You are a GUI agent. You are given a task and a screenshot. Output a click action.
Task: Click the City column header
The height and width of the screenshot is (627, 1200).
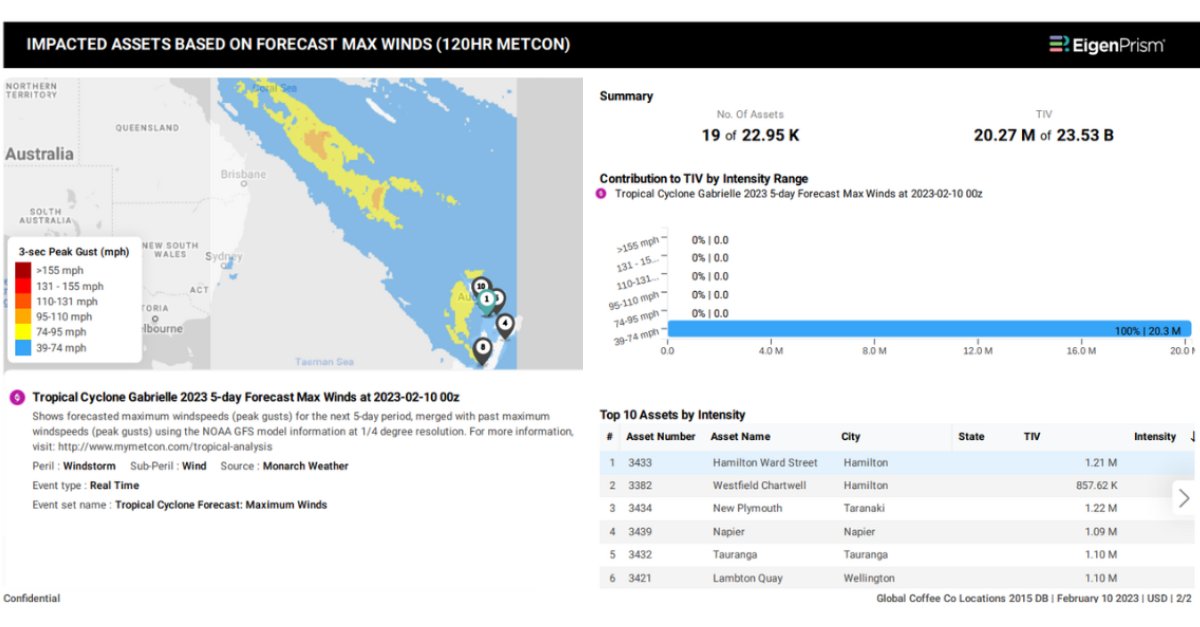coord(850,437)
